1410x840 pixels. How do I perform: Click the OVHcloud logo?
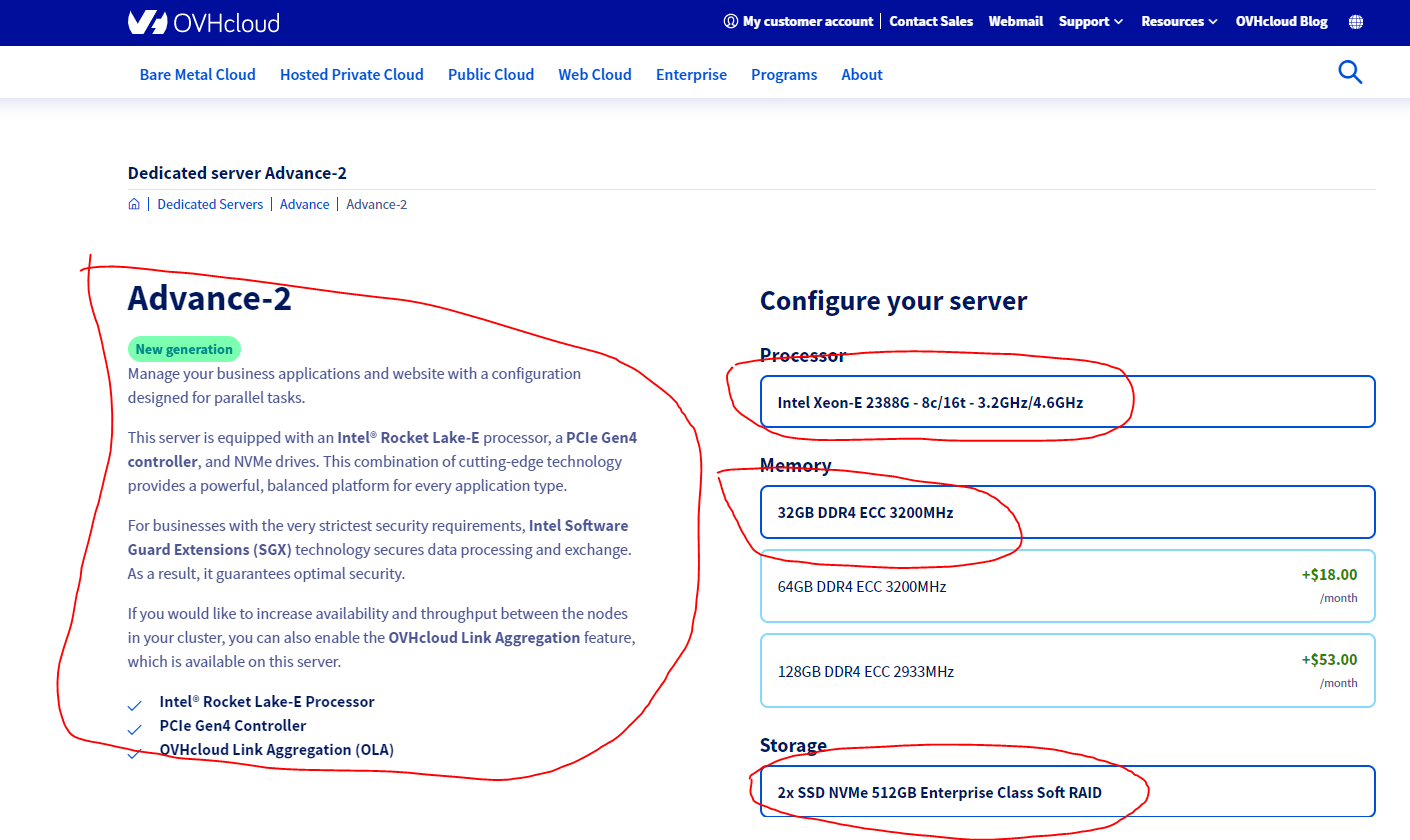pos(204,22)
